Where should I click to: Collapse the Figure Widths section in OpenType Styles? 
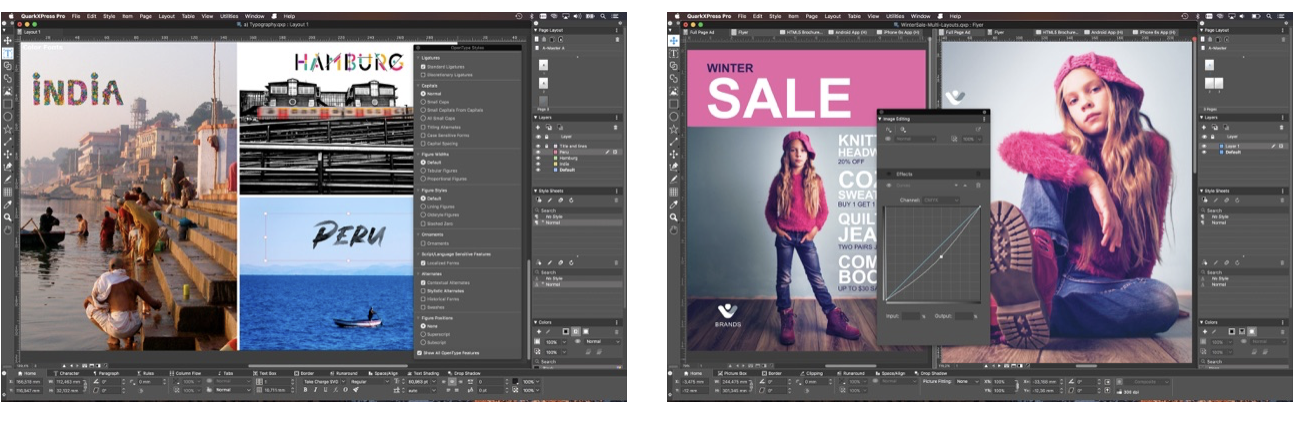[x=418, y=154]
